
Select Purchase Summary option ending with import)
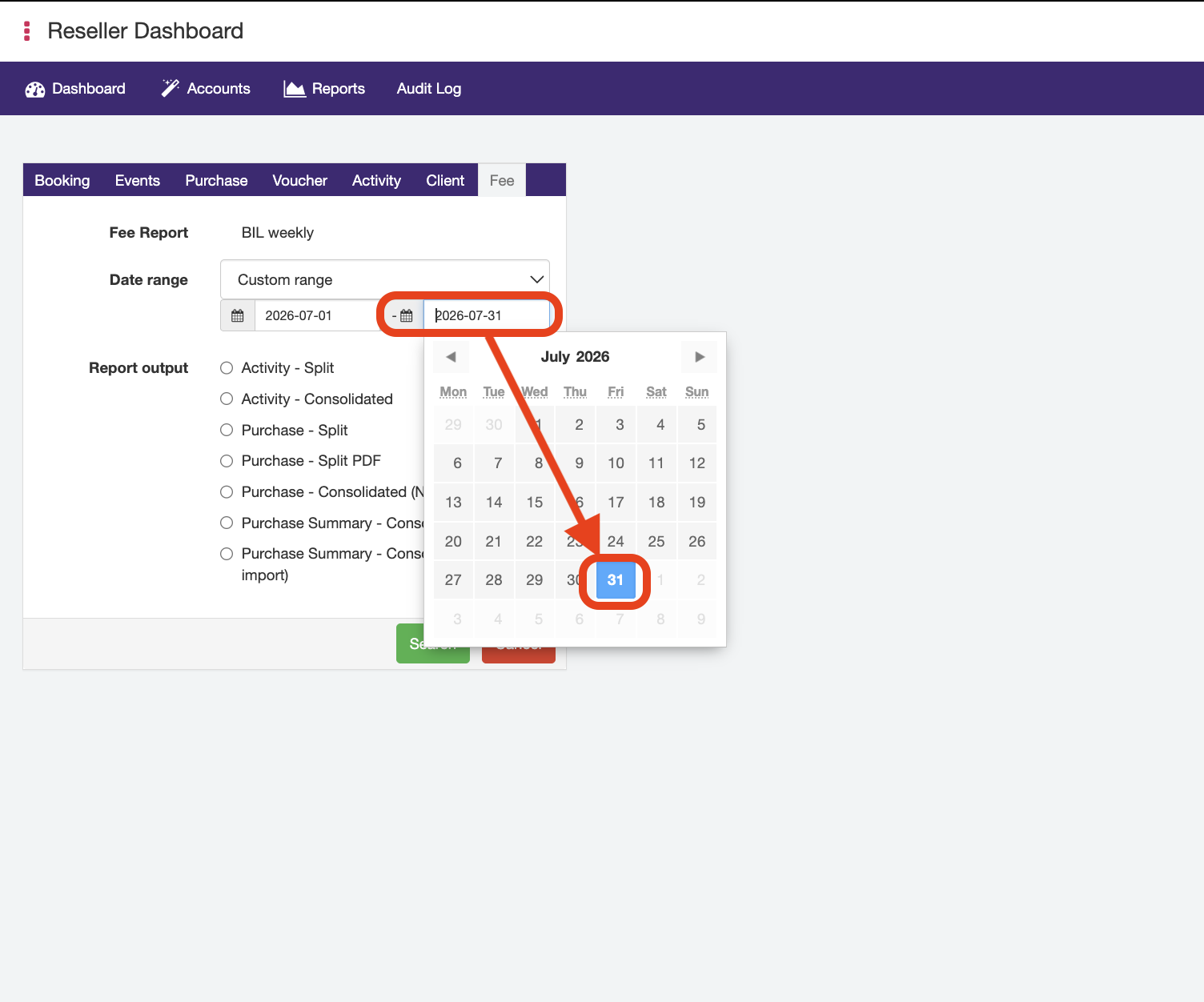tap(227, 554)
